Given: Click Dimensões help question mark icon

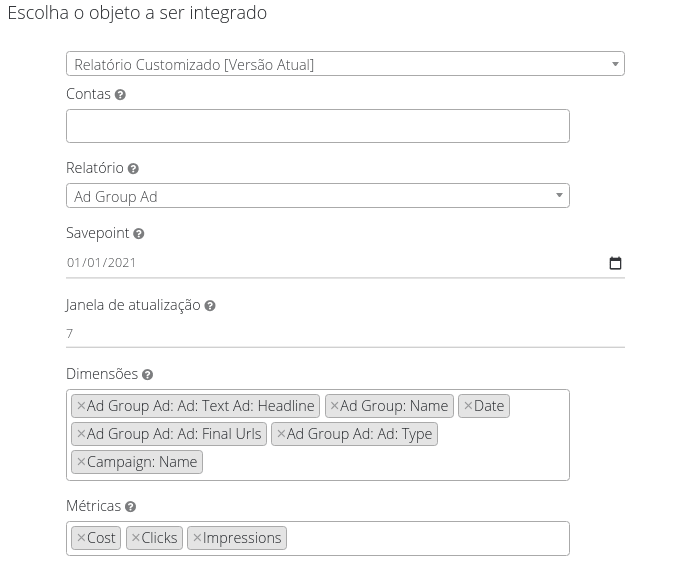Looking at the screenshot, I should pos(147,375).
